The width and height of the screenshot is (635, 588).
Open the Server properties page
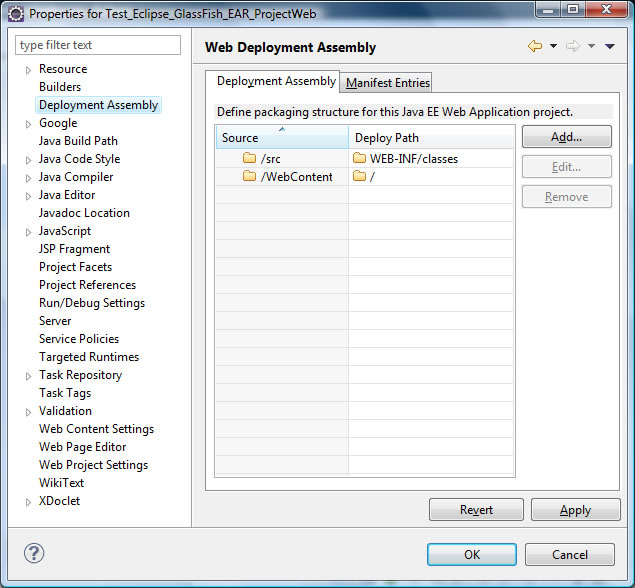[55, 321]
